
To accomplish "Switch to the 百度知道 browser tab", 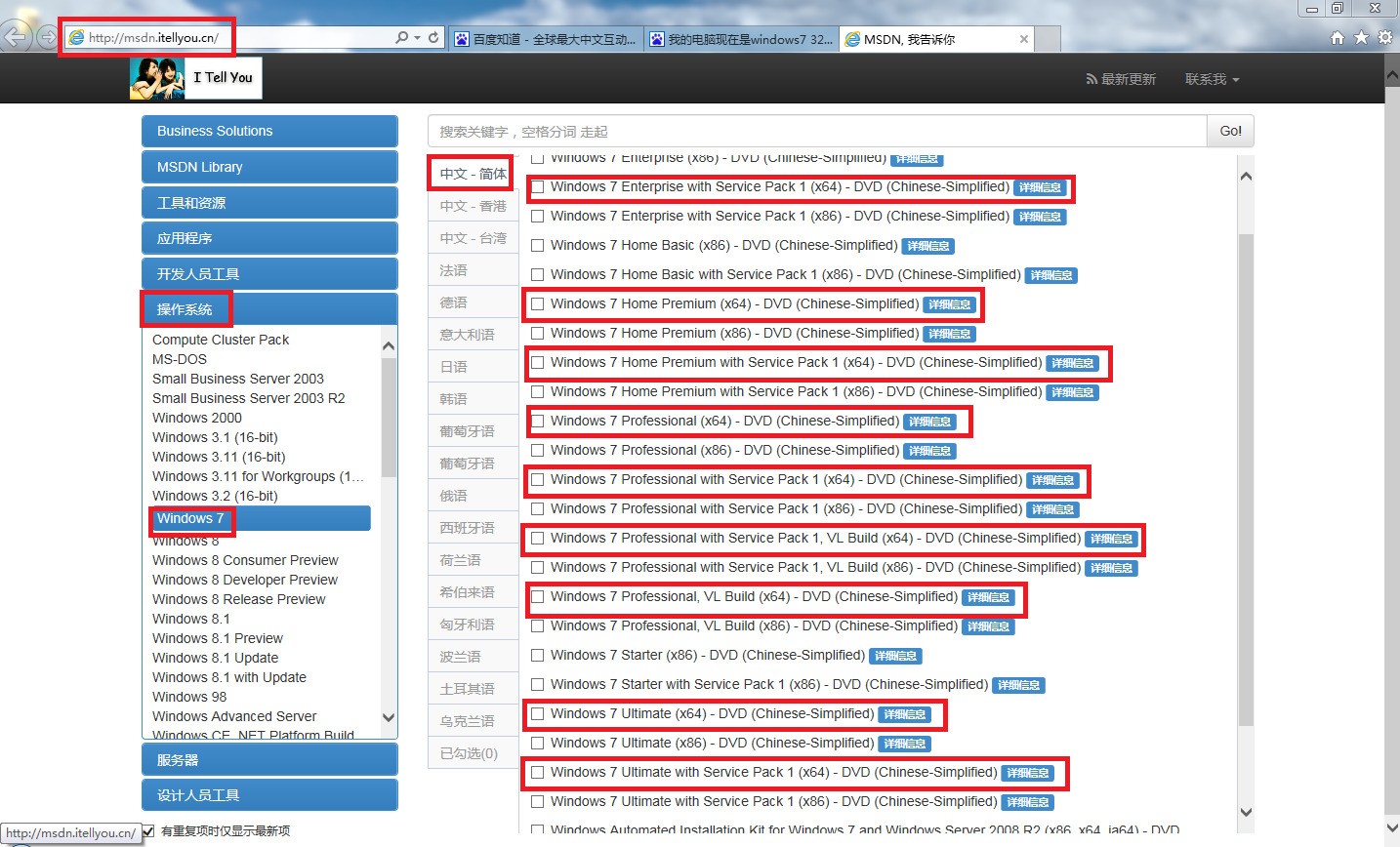I will [546, 39].
